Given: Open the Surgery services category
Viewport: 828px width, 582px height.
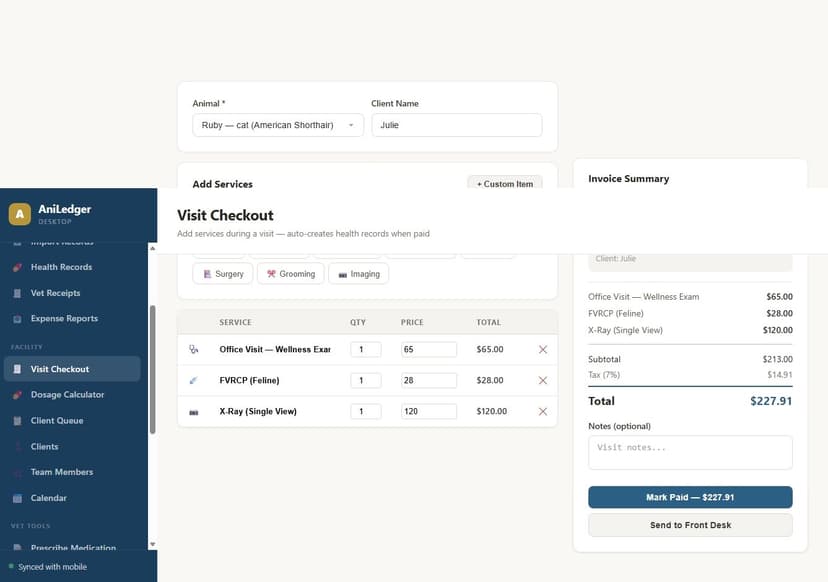Looking at the screenshot, I should tap(222, 273).
